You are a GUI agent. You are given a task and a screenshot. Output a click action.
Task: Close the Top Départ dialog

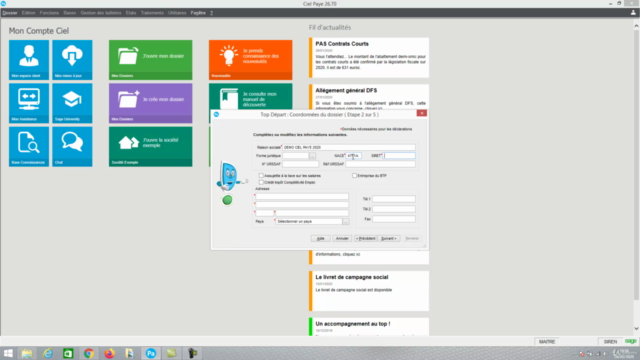pyautogui.click(x=422, y=113)
